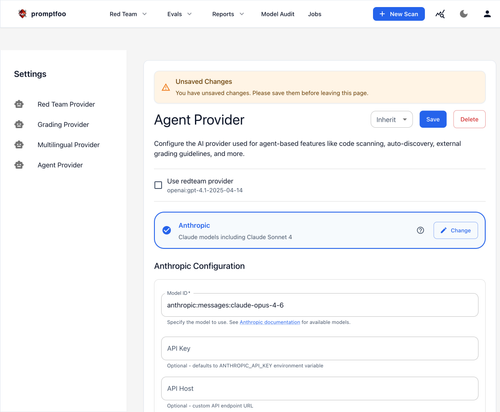Select the Anthropic provider checkmark
Viewport: 500px width, 412px height.
(167, 230)
